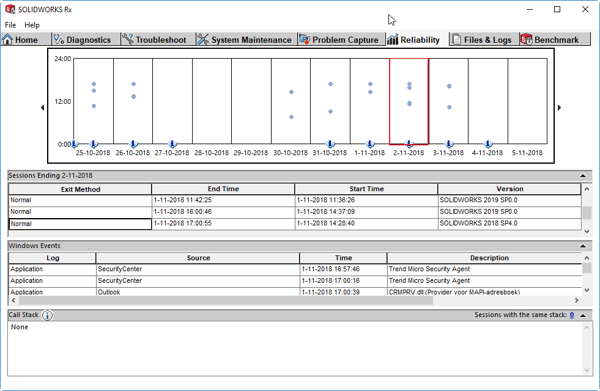Viewport: 600px width, 391px height.
Task: Click the Home house icon
Action: (7, 39)
